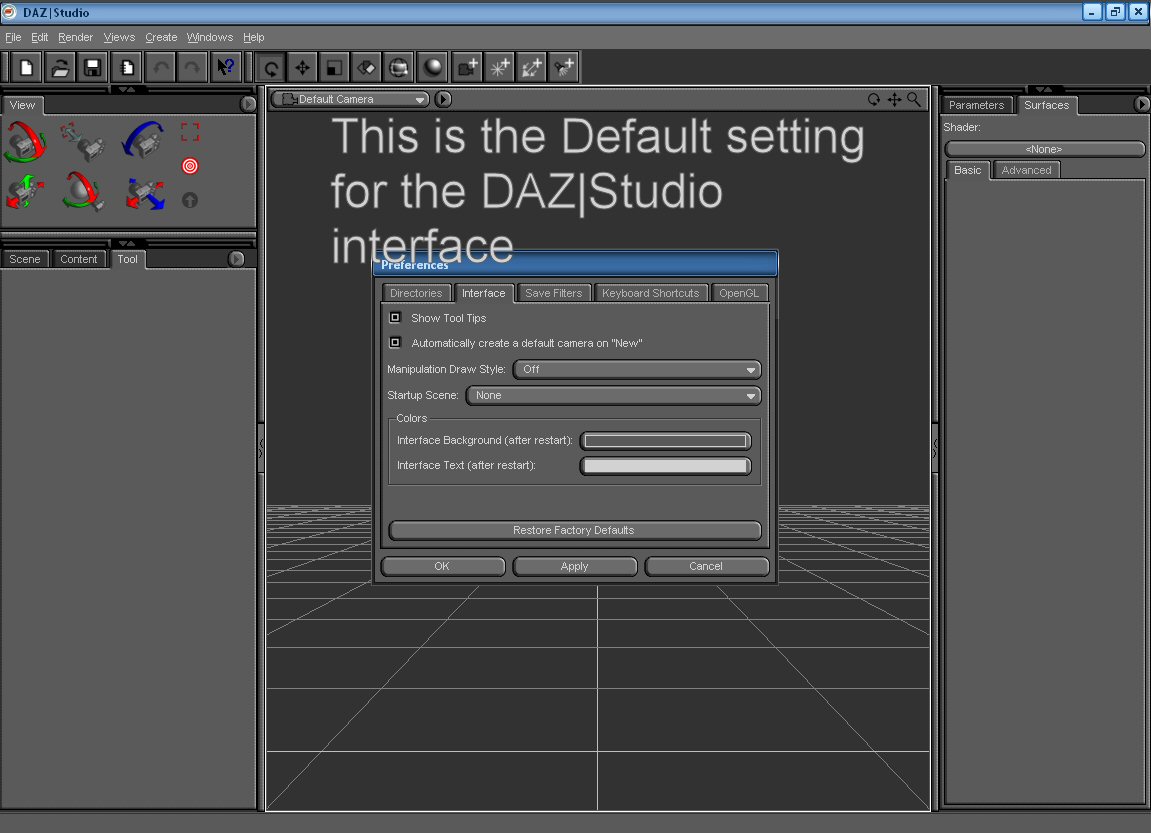Open the Manipulation Draw Style dropdown

pyautogui.click(x=637, y=370)
